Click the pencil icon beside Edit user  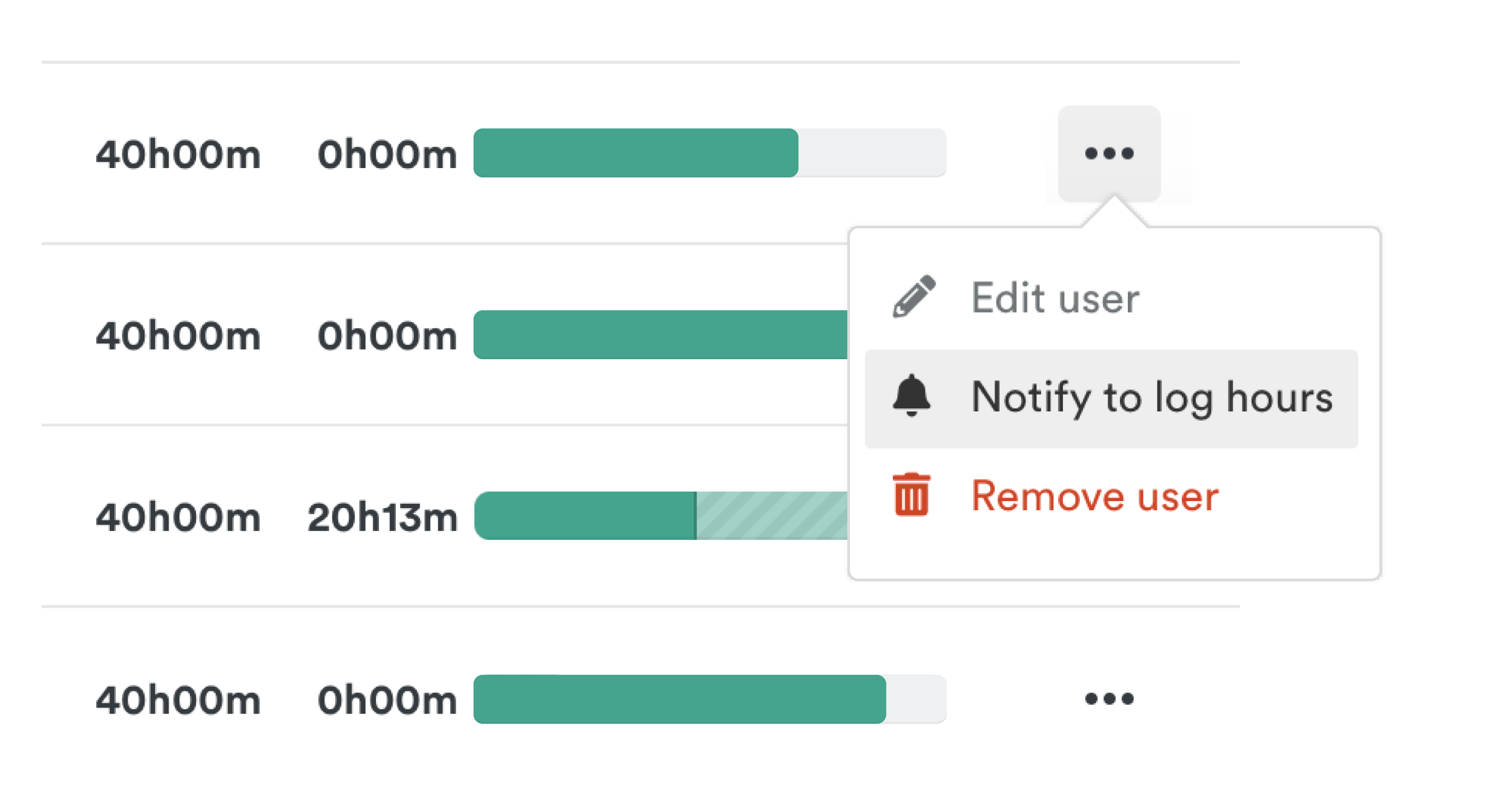click(x=913, y=296)
